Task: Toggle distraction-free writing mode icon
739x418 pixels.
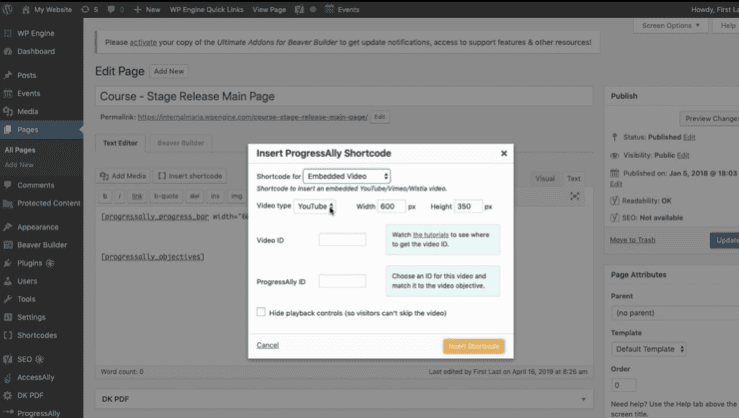Action: point(575,196)
